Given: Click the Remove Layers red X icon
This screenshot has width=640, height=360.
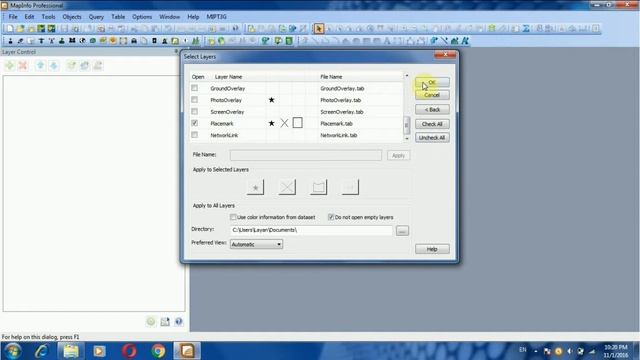Looking at the screenshot, I should tap(23, 65).
